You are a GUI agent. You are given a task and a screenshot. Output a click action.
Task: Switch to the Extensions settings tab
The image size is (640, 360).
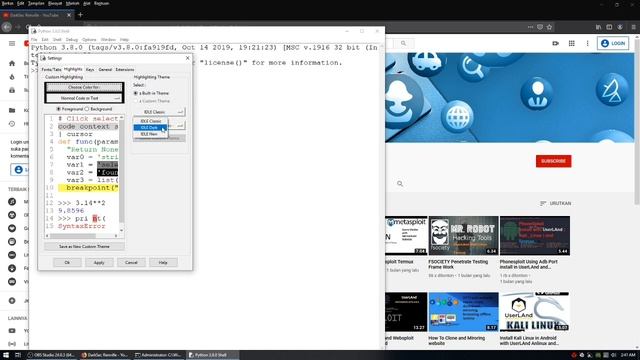pyautogui.click(x=124, y=70)
